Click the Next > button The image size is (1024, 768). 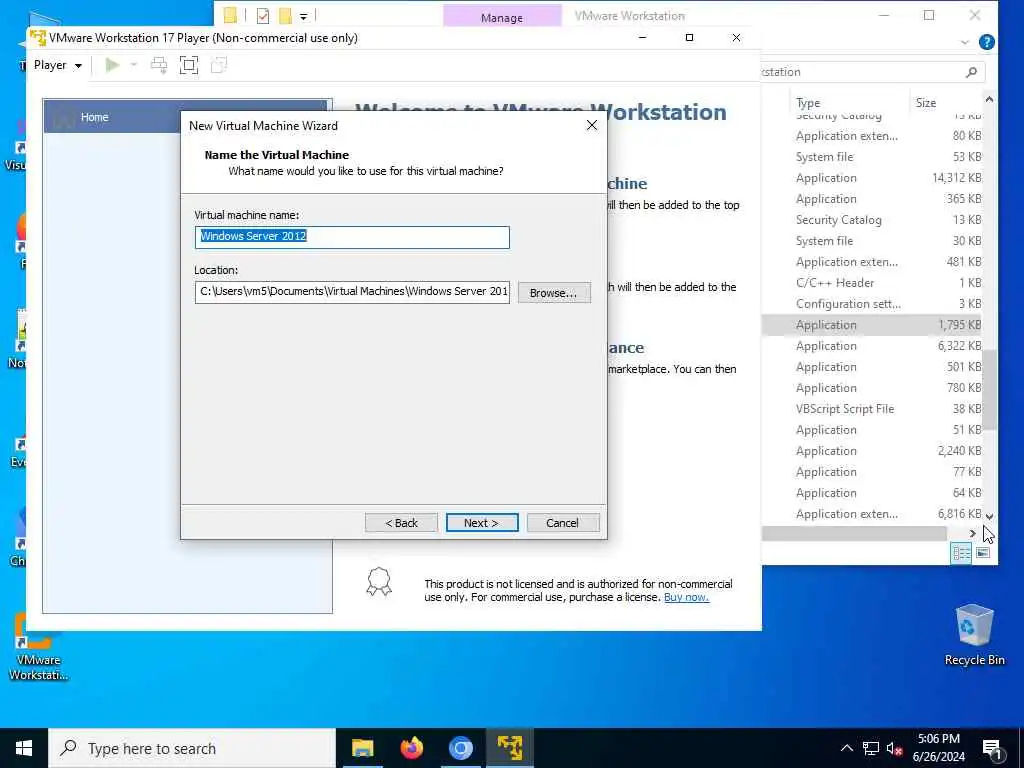(x=482, y=522)
